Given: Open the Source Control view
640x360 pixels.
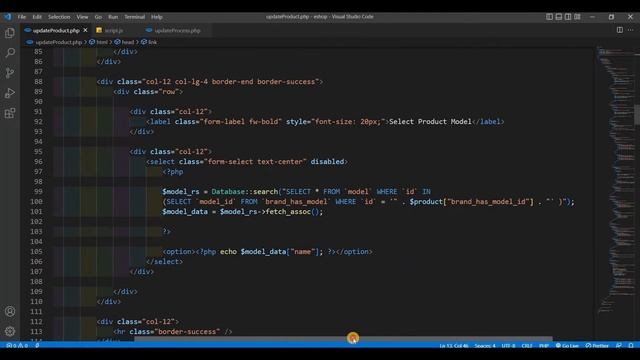Looking at the screenshot, I should point(10,73).
